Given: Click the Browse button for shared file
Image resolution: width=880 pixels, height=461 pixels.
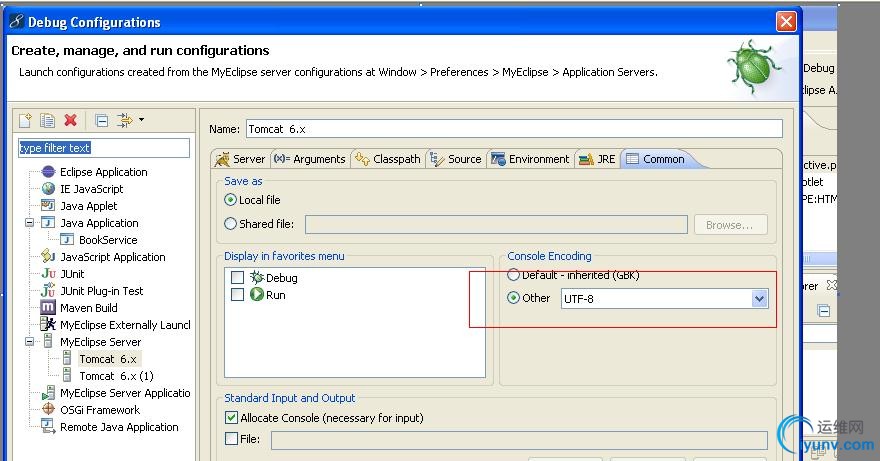Looking at the screenshot, I should pyautogui.click(x=730, y=225).
